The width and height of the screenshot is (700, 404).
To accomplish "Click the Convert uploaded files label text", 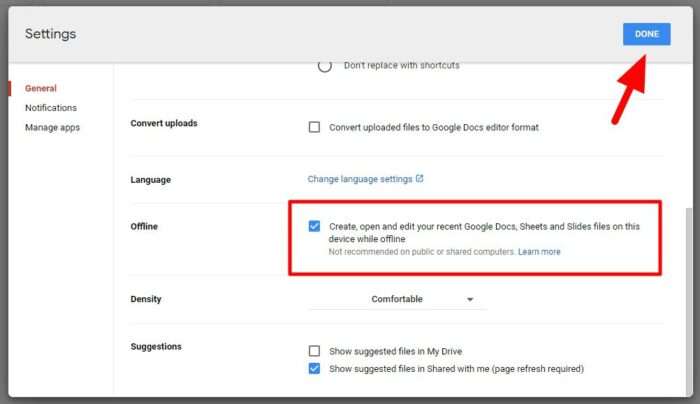I will (434, 128).
